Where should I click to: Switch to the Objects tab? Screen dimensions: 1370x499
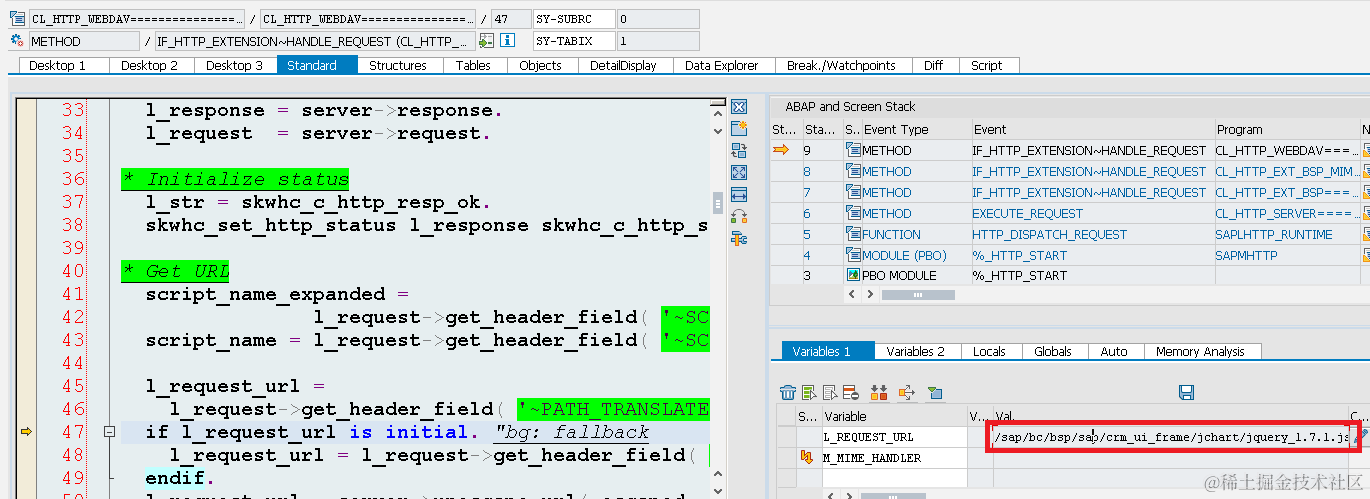[541, 65]
